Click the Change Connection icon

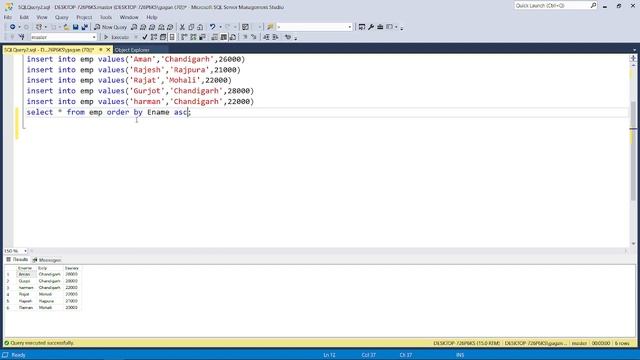pyautogui.click(x=22, y=37)
